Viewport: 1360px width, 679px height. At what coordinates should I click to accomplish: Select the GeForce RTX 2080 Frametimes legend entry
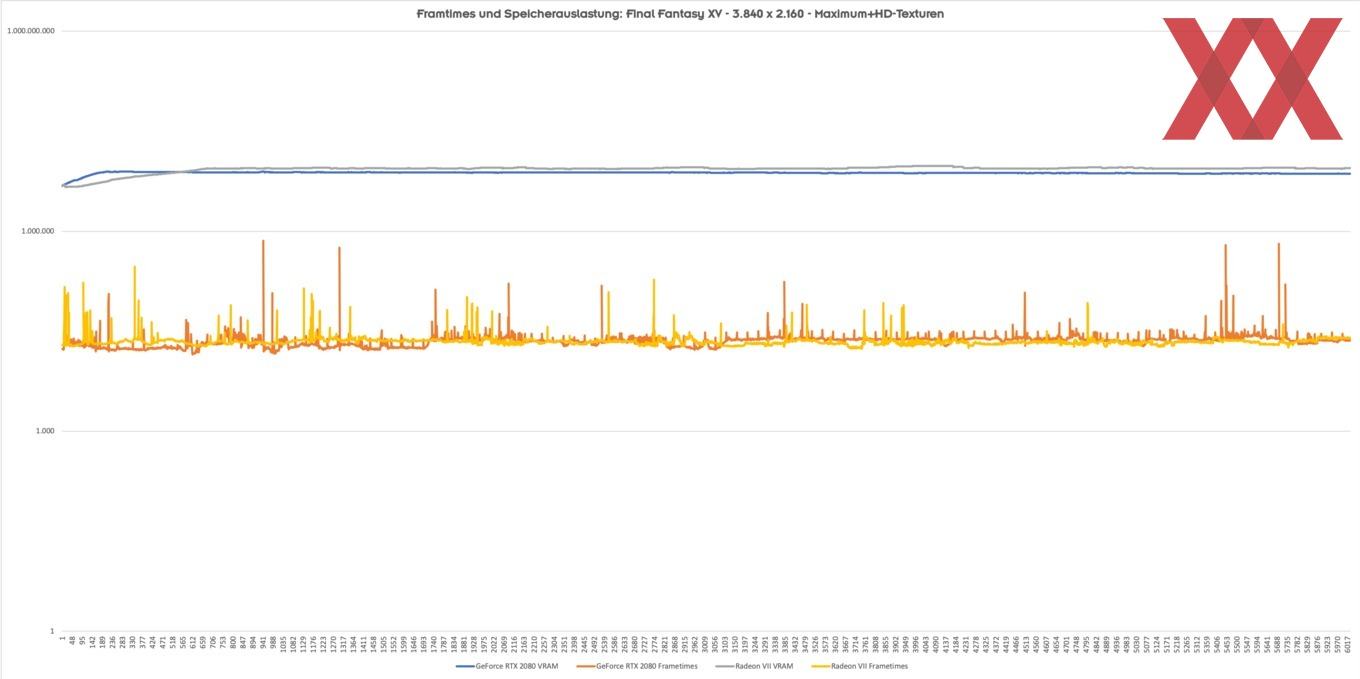[x=635, y=666]
